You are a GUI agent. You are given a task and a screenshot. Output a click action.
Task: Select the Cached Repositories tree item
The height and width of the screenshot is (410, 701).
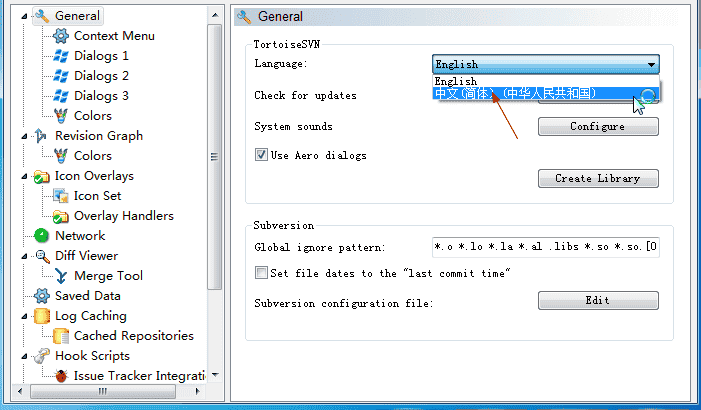click(x=134, y=336)
